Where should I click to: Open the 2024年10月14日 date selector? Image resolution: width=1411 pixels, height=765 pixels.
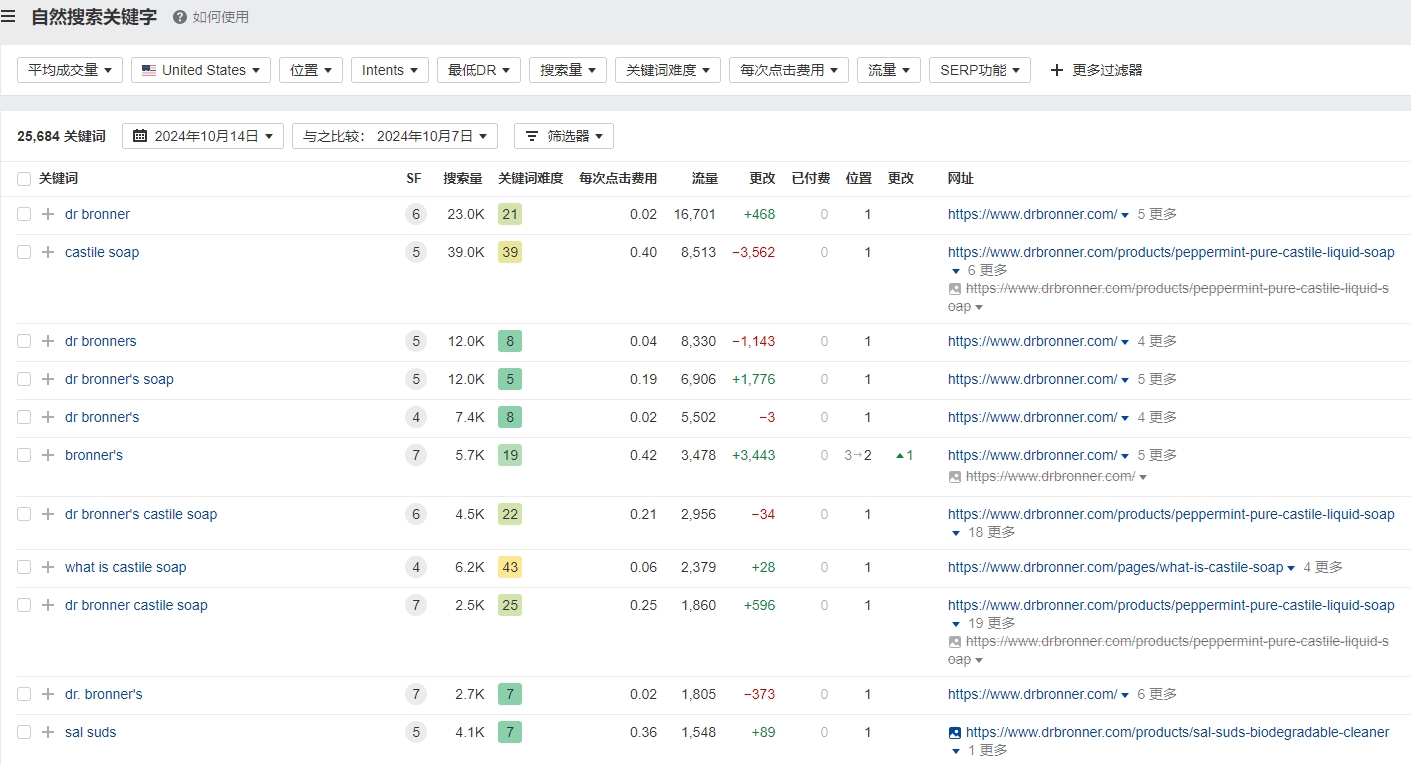(203, 136)
